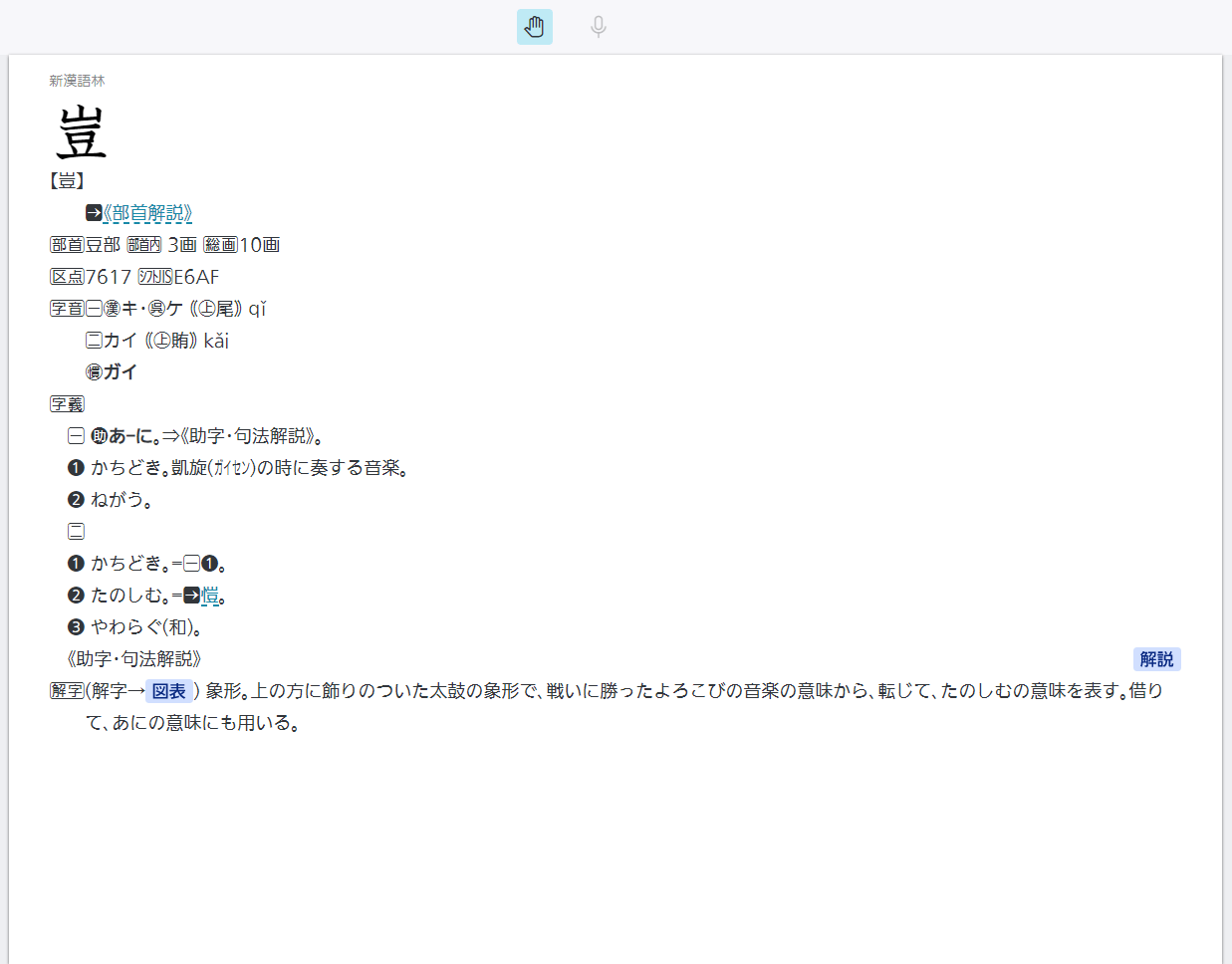The width and height of the screenshot is (1232, 964).
Task: Click the 【豈】 headword heading
Action: pos(66,180)
